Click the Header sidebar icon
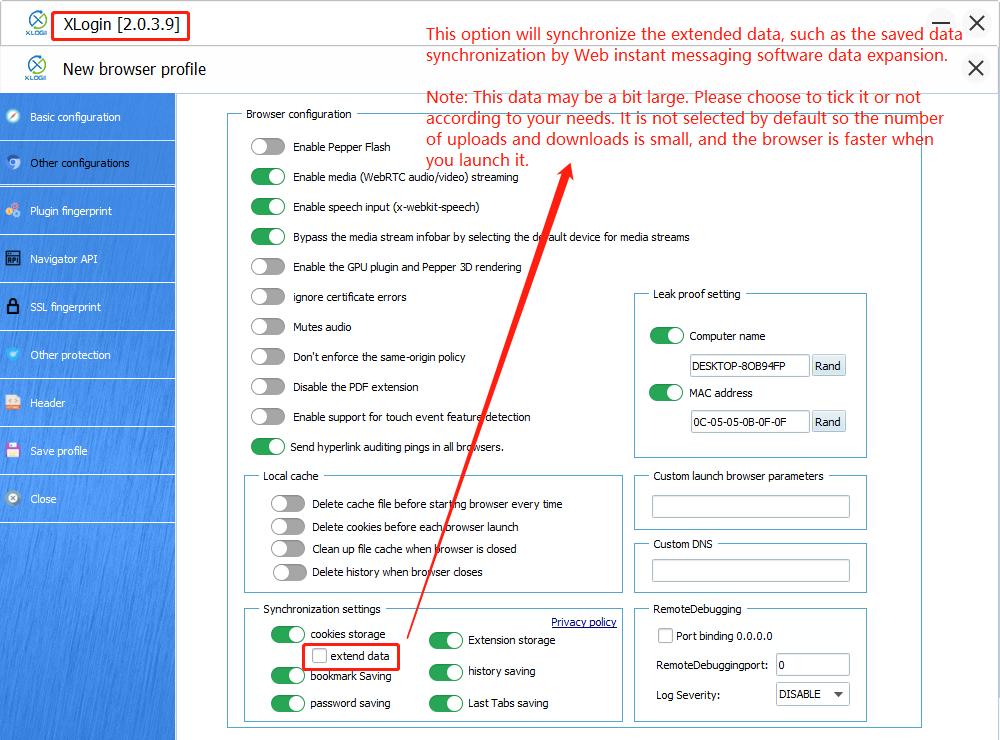The width and height of the screenshot is (1000, 740). (x=13, y=403)
